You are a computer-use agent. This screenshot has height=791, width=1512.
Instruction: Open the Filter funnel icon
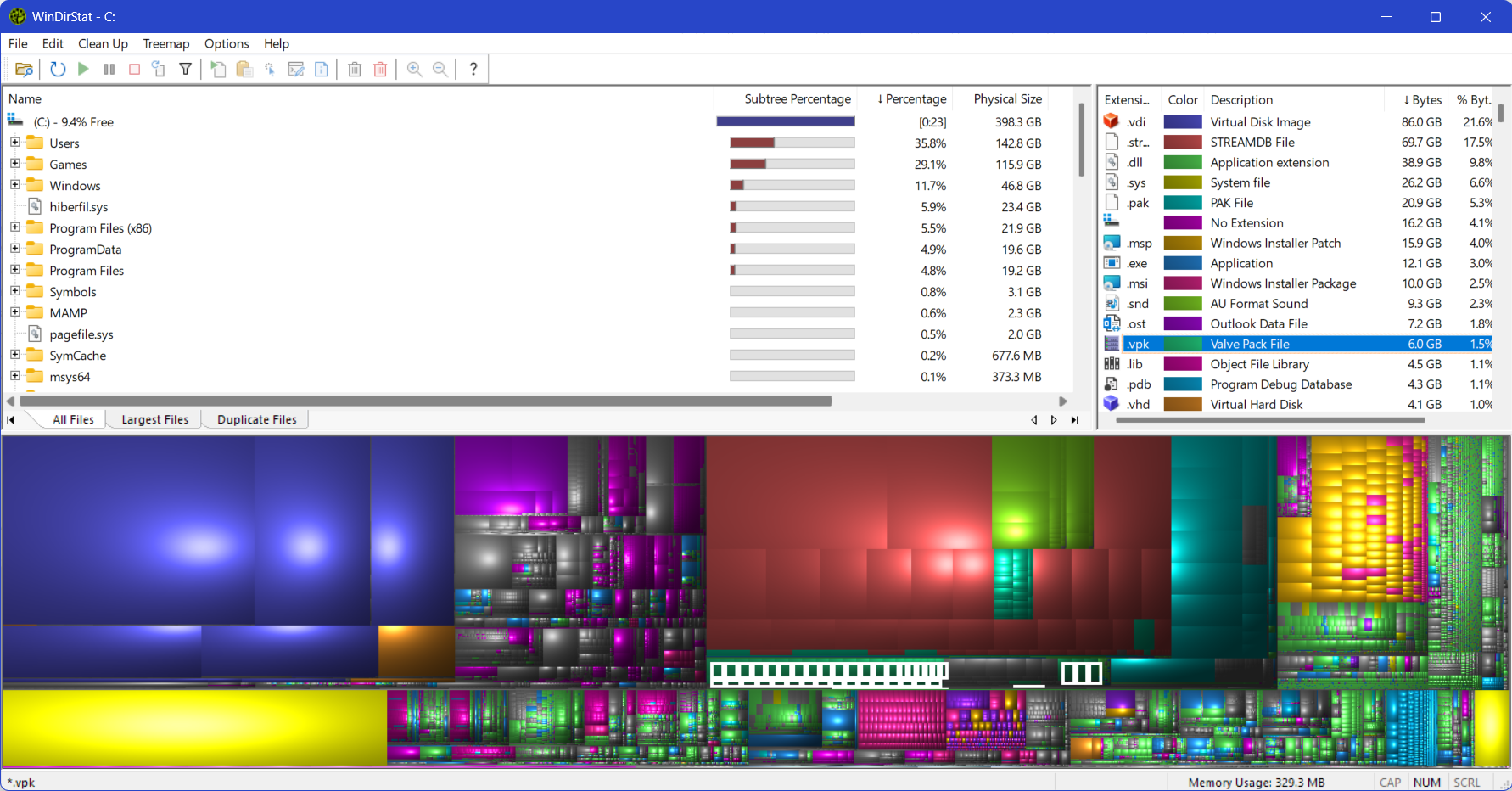click(x=185, y=70)
